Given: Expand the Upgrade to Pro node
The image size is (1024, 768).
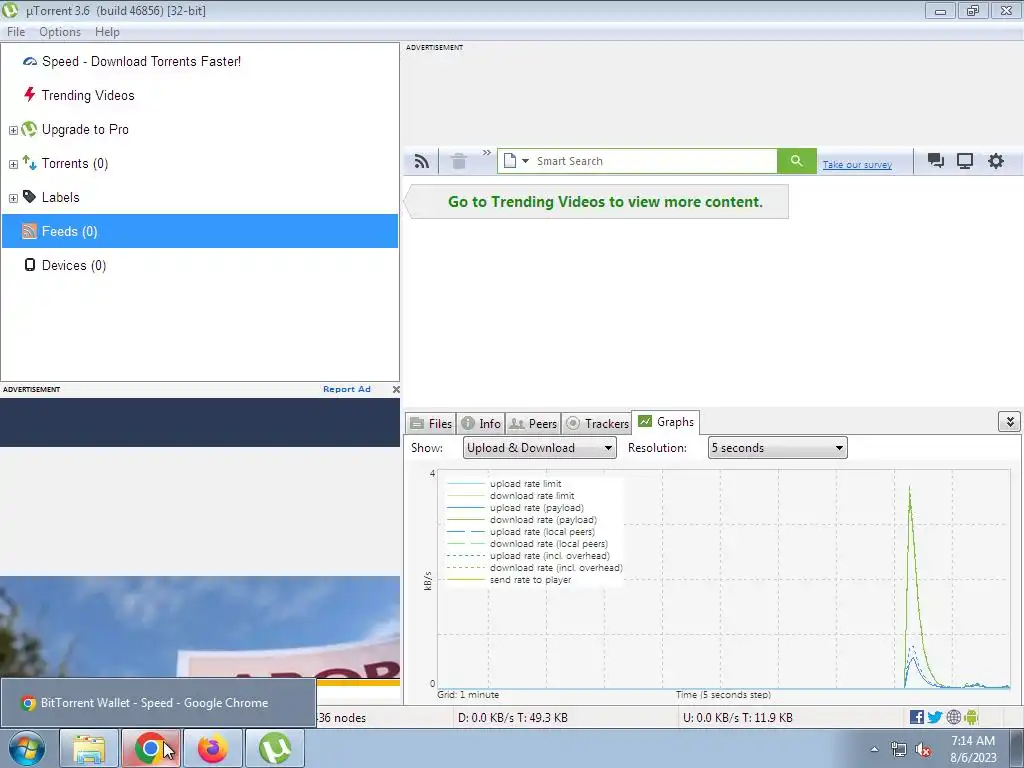Looking at the screenshot, I should pos(13,130).
